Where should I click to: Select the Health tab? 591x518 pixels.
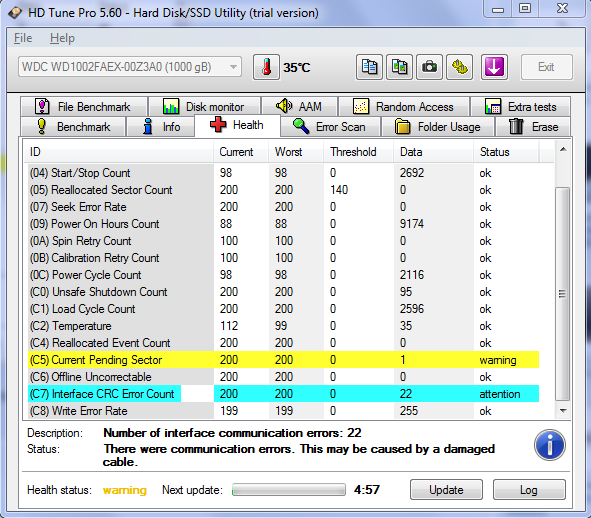[237, 125]
